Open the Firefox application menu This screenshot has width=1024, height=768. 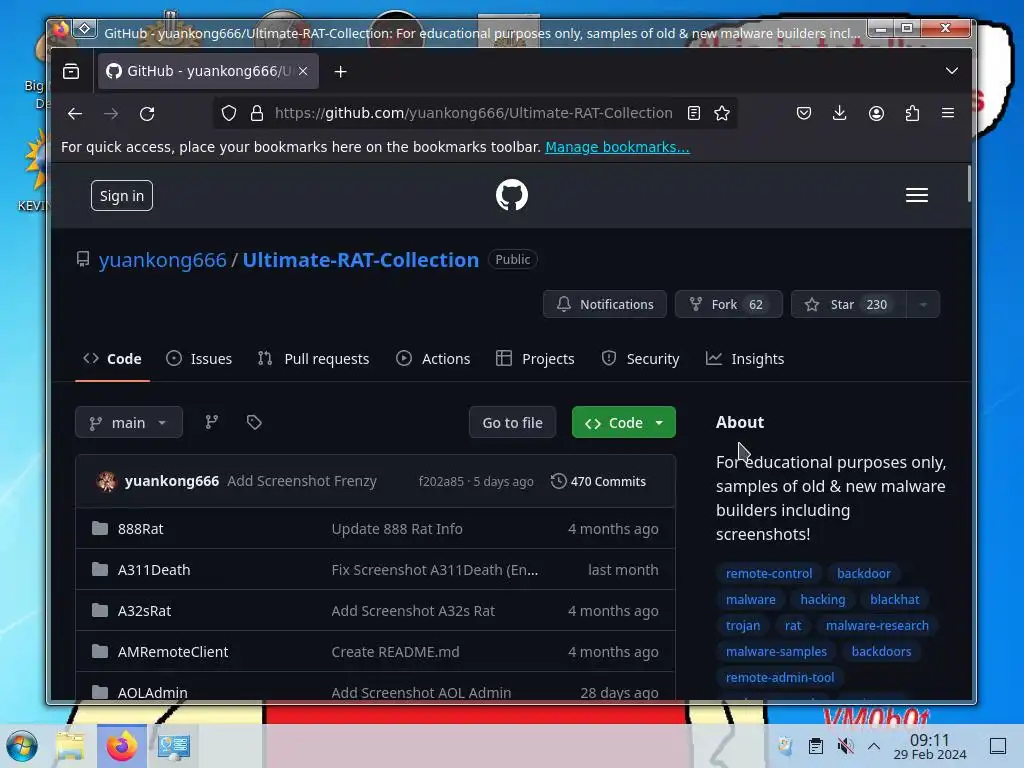(948, 113)
